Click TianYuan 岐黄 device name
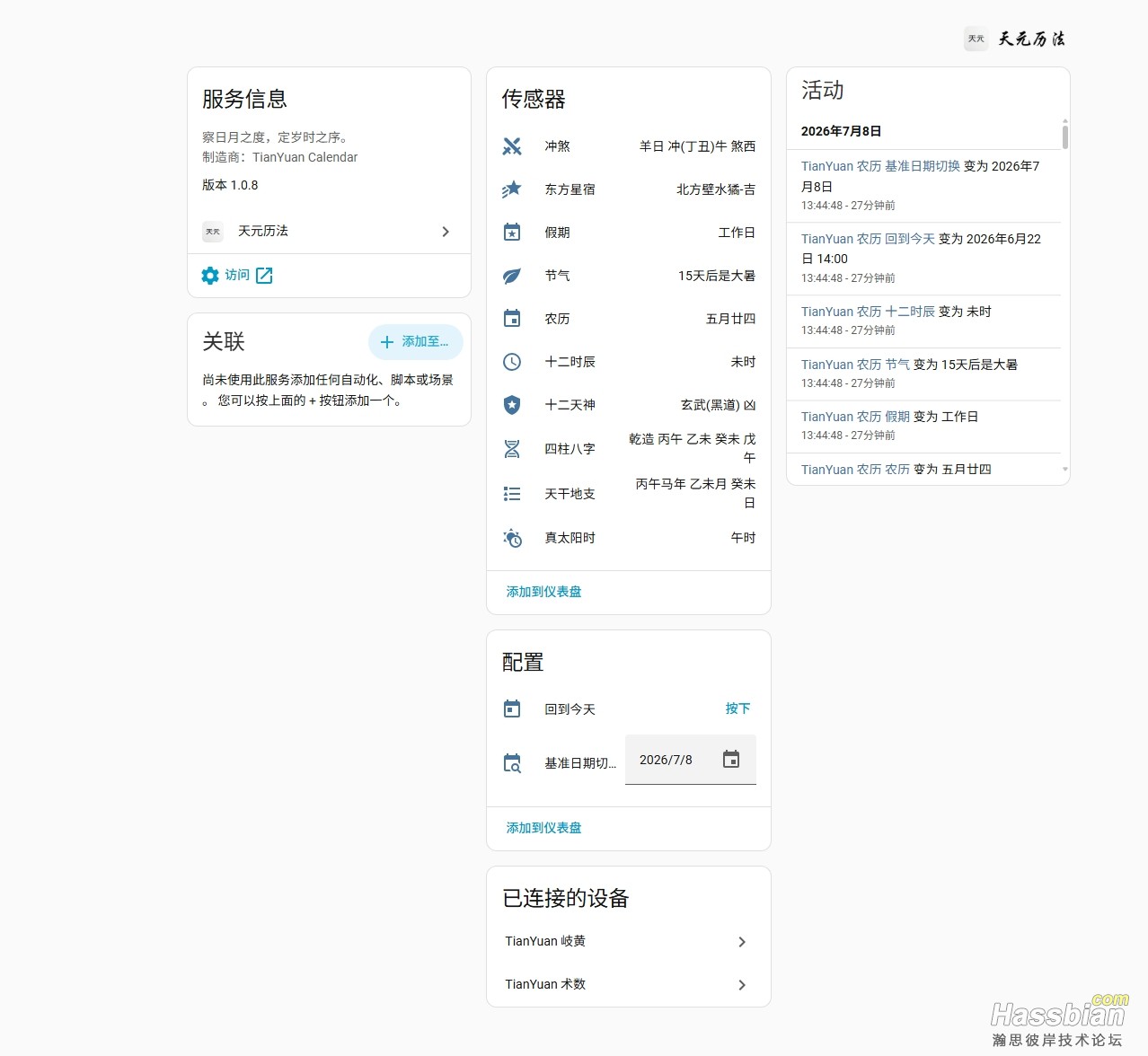 (545, 941)
